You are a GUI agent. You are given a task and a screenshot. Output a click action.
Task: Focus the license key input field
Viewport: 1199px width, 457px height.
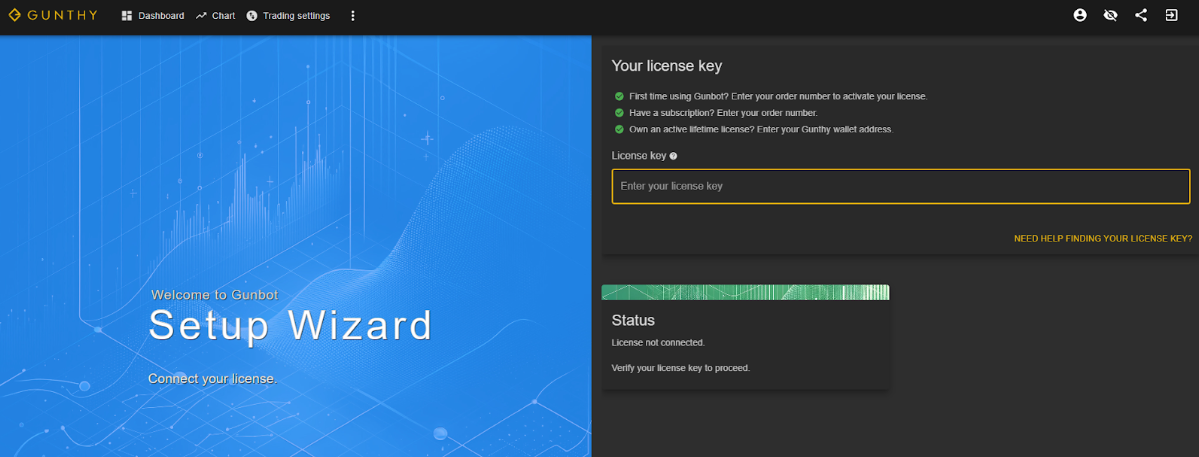pos(901,186)
